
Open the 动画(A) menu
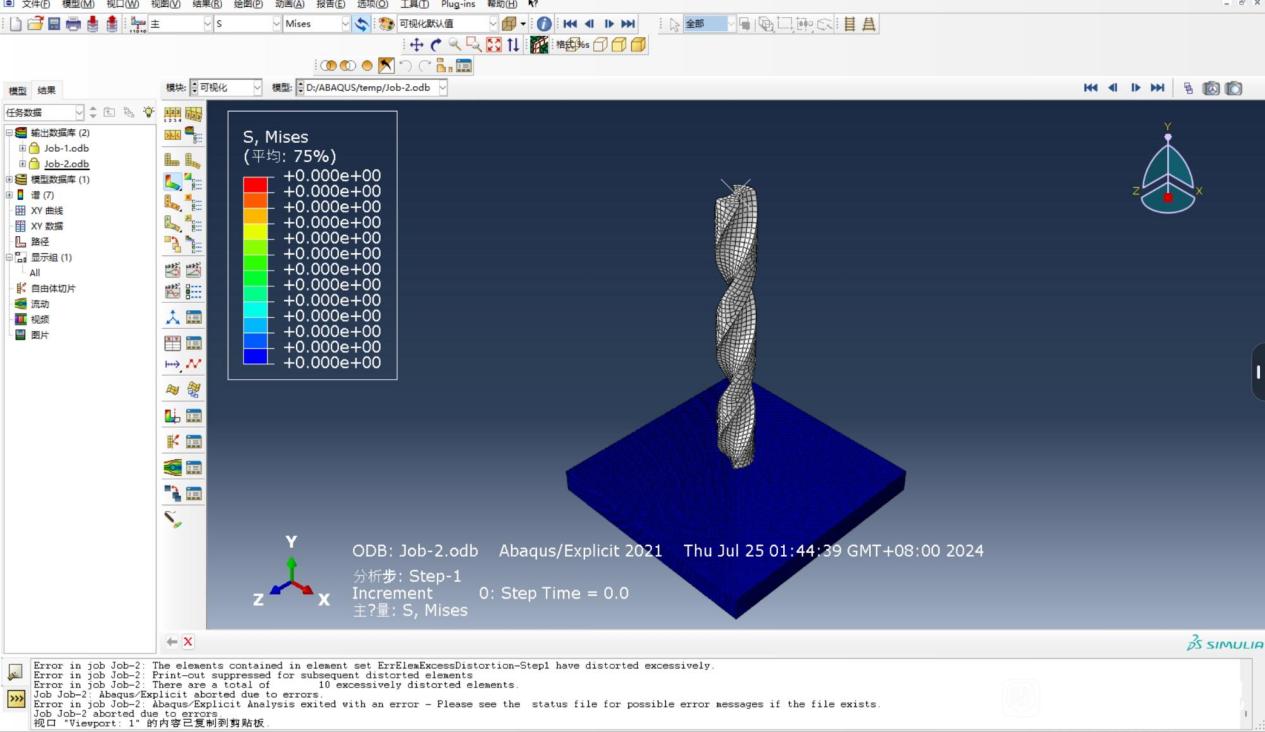click(x=289, y=4)
